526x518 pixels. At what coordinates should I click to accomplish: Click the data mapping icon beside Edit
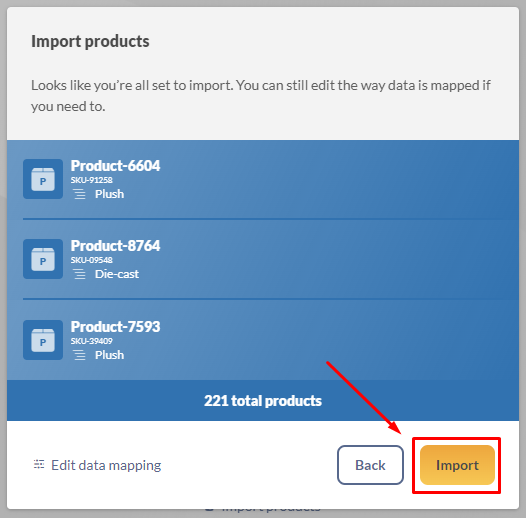[x=39, y=464]
